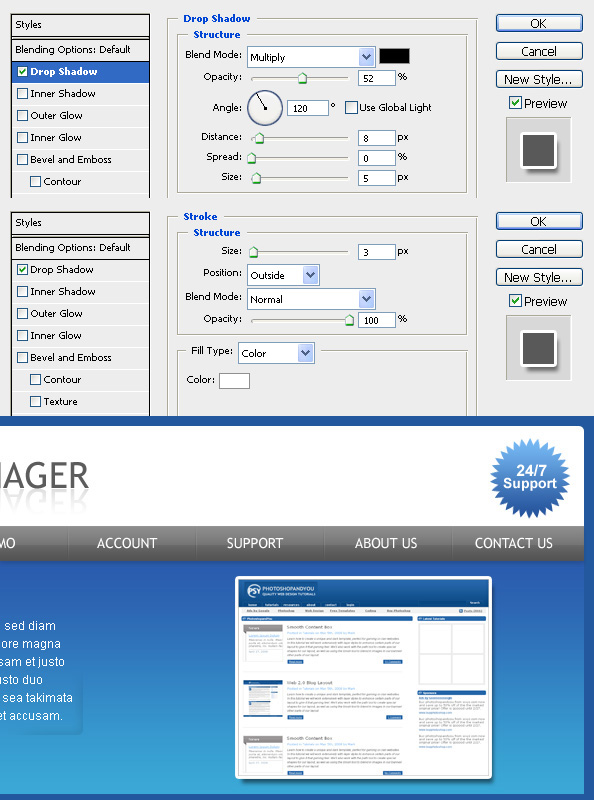
Task: Open the CONTACT US navigation item
Action: (514, 543)
